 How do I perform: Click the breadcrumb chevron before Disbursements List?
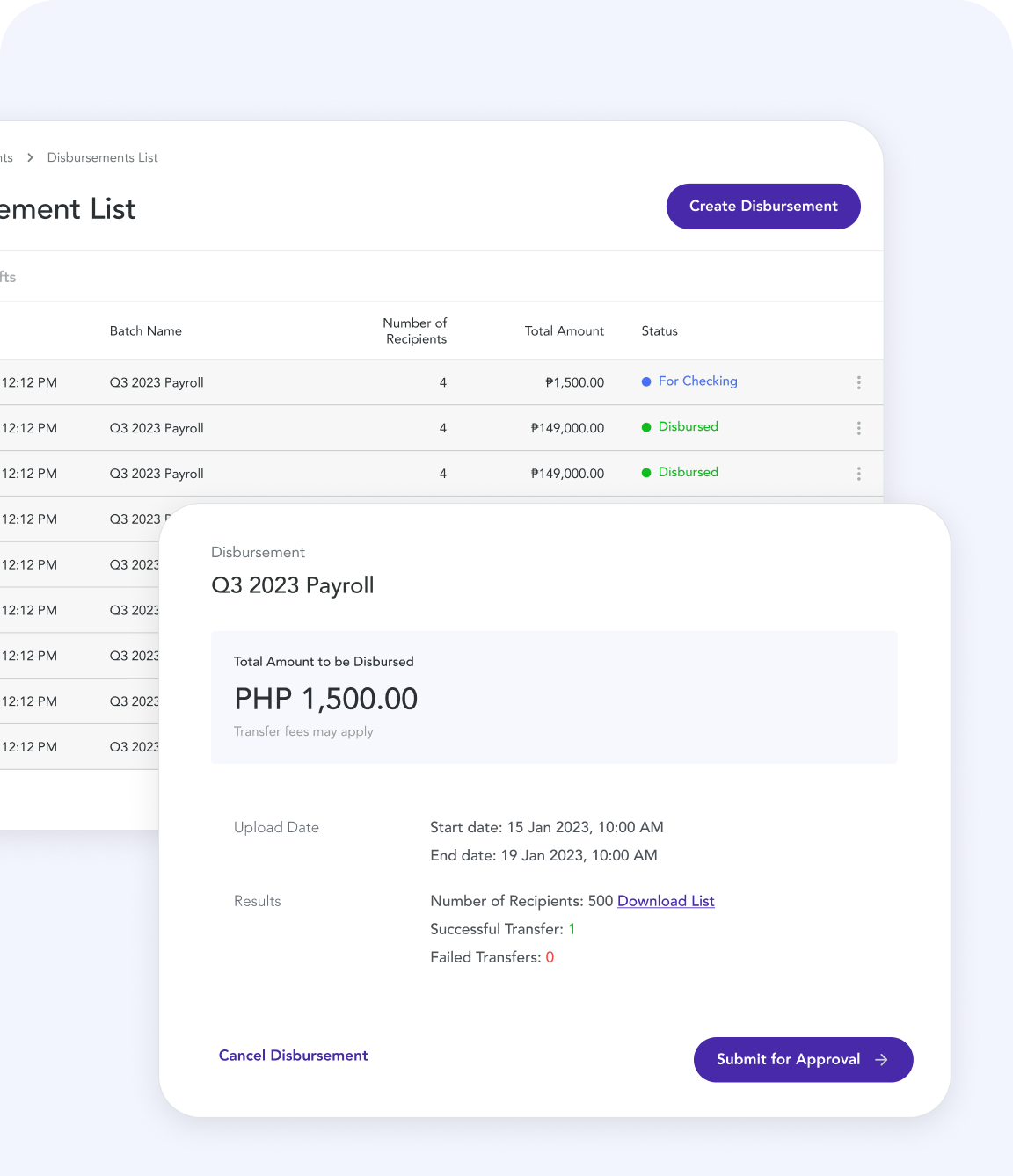click(x=30, y=157)
